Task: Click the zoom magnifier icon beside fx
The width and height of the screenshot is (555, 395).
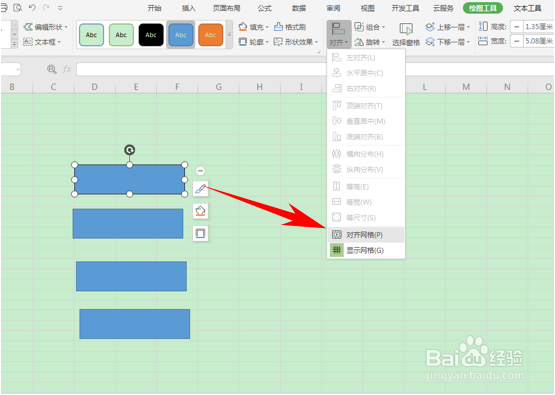Action: coord(52,69)
